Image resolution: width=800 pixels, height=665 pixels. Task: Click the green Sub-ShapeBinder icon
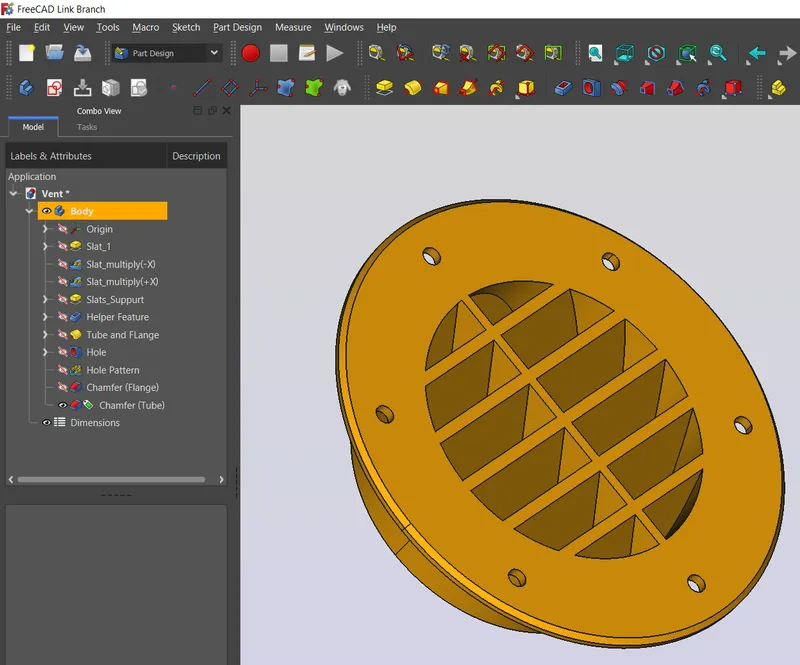(x=314, y=88)
